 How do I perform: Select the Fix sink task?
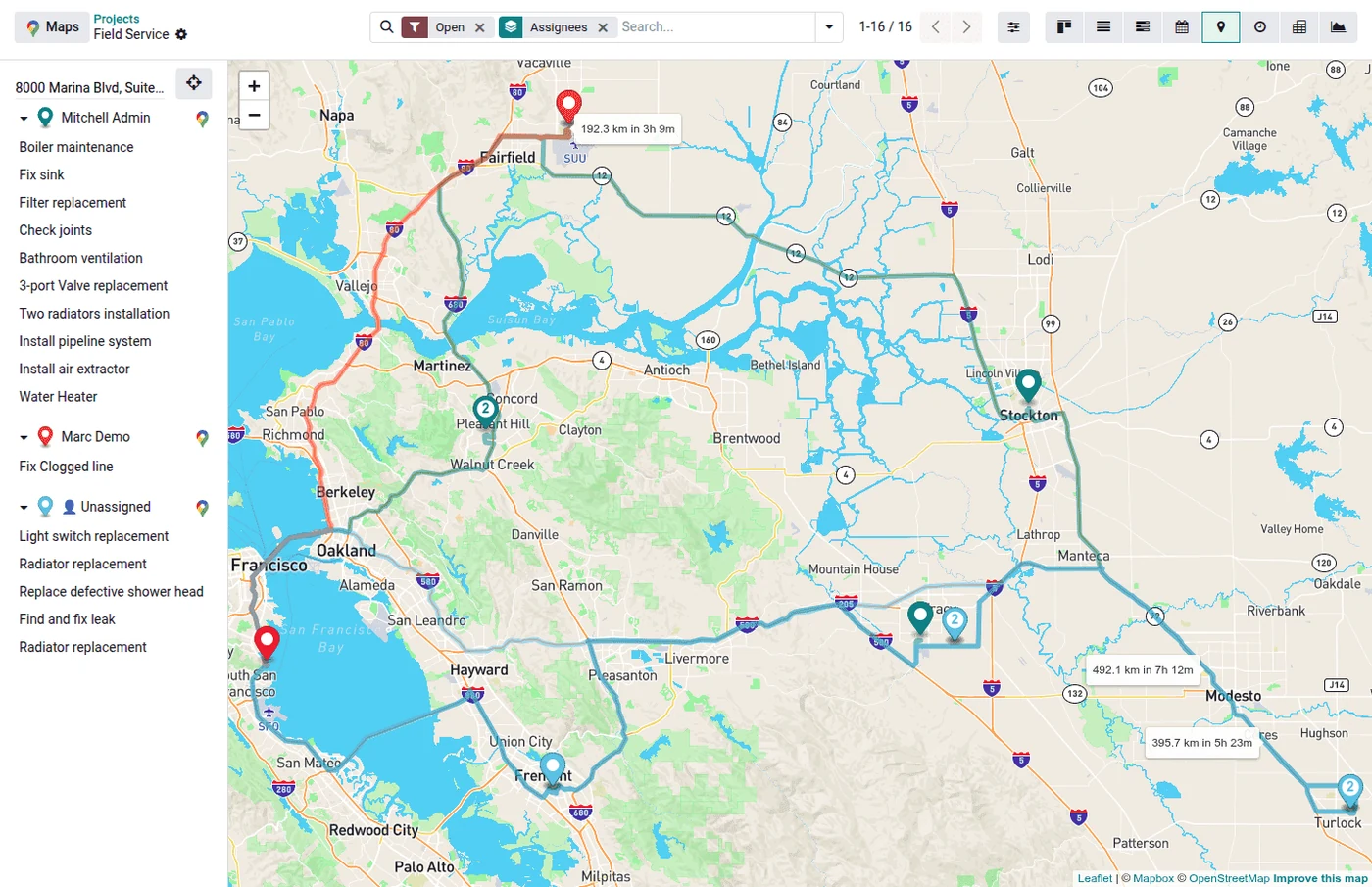point(41,174)
